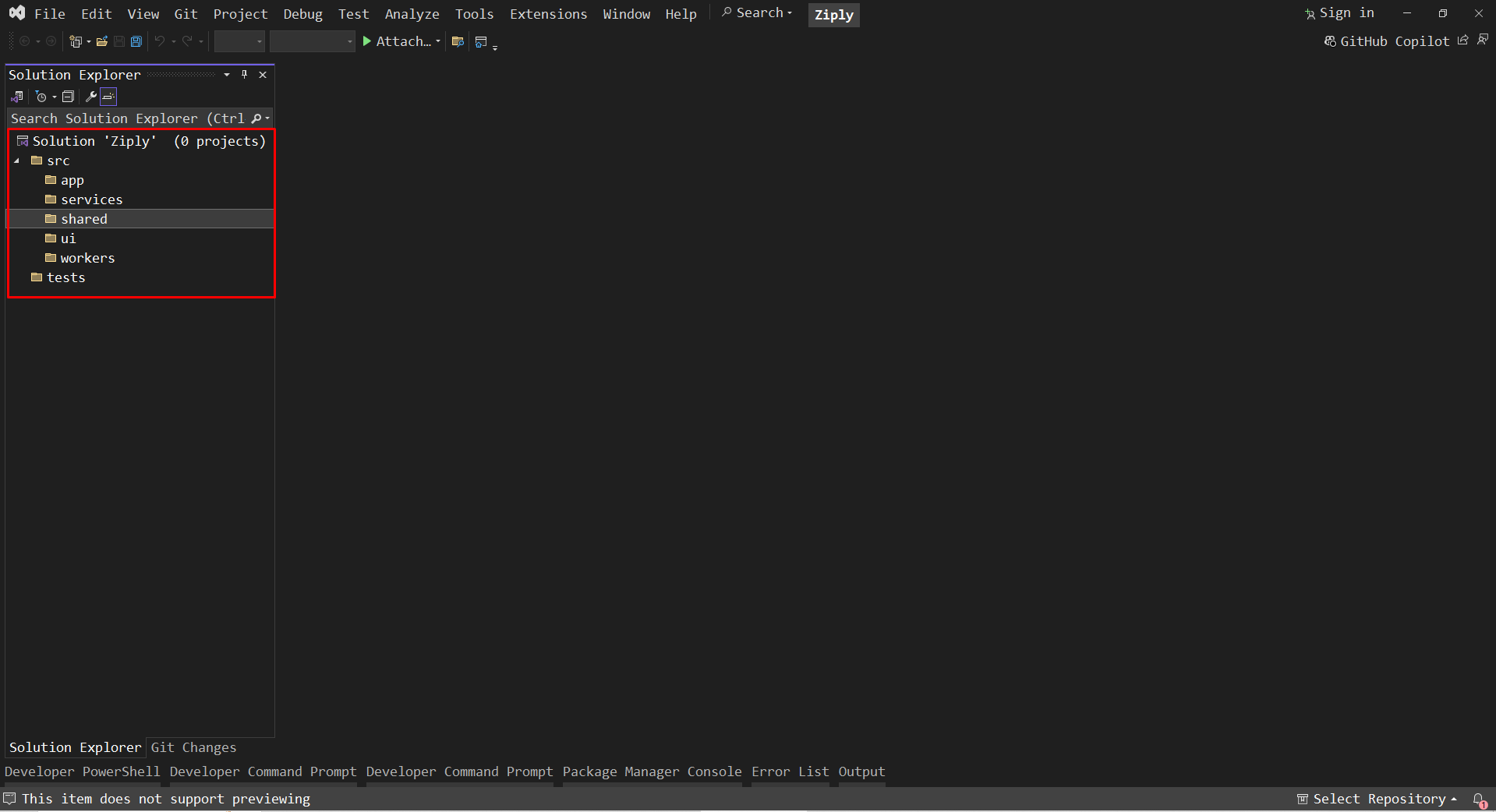Viewport: 1496px width, 812px height.
Task: Toggle Solution Explorer auto-hide pin
Action: click(244, 75)
